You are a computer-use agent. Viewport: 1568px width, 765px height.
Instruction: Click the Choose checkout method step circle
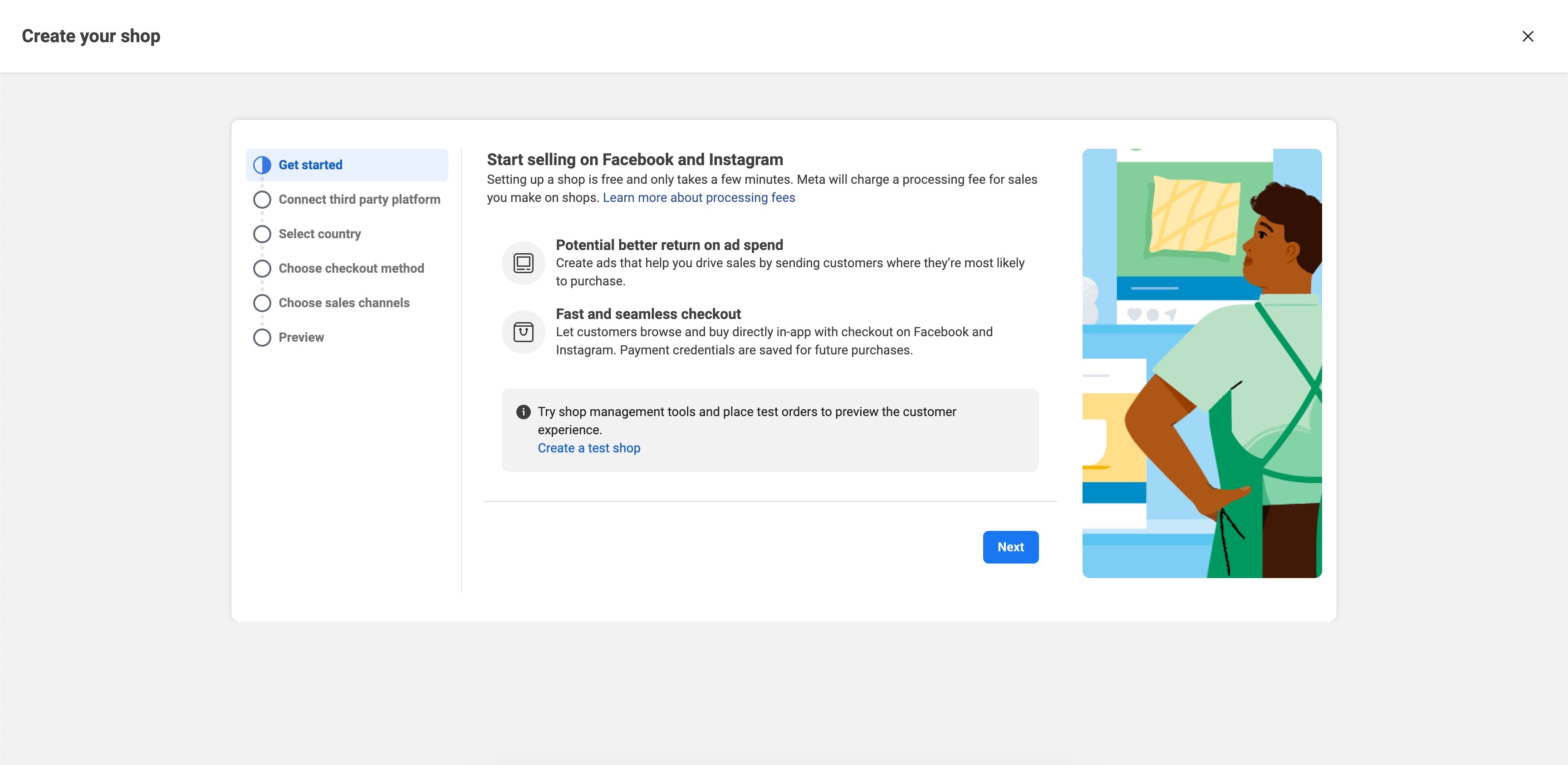tap(262, 269)
